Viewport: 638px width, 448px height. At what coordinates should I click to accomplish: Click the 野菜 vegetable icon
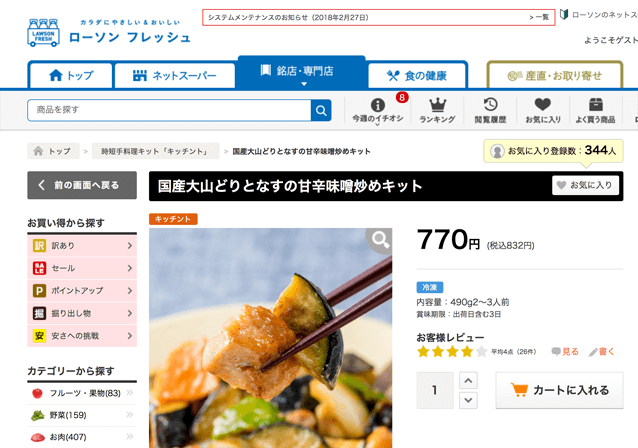(37, 415)
